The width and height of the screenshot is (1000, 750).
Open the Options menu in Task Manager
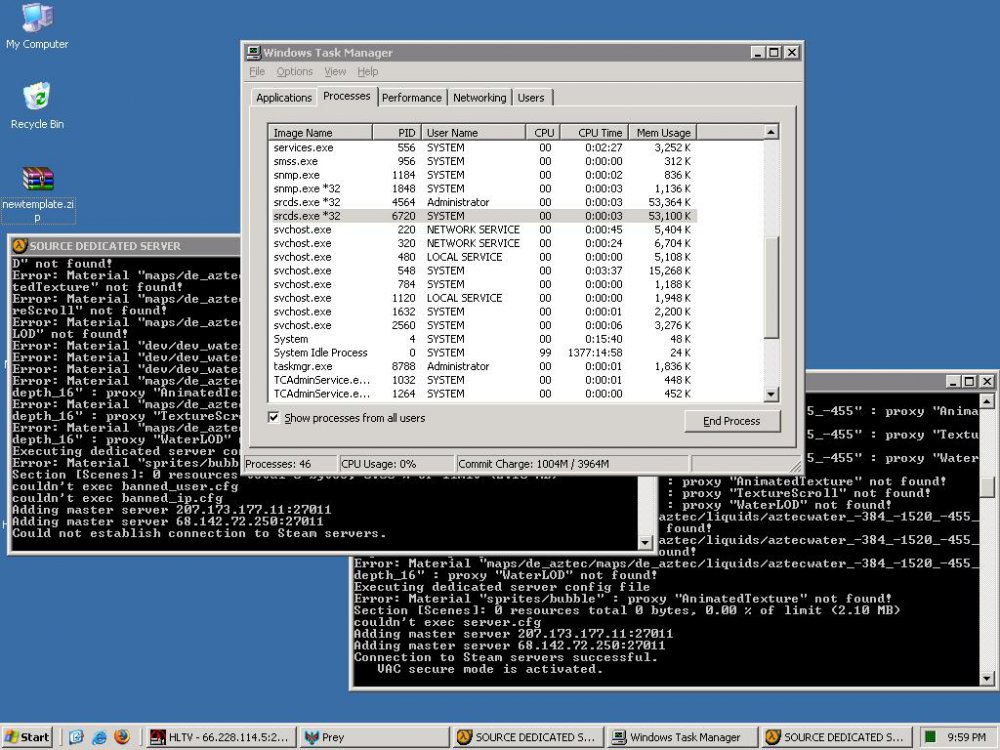point(294,72)
